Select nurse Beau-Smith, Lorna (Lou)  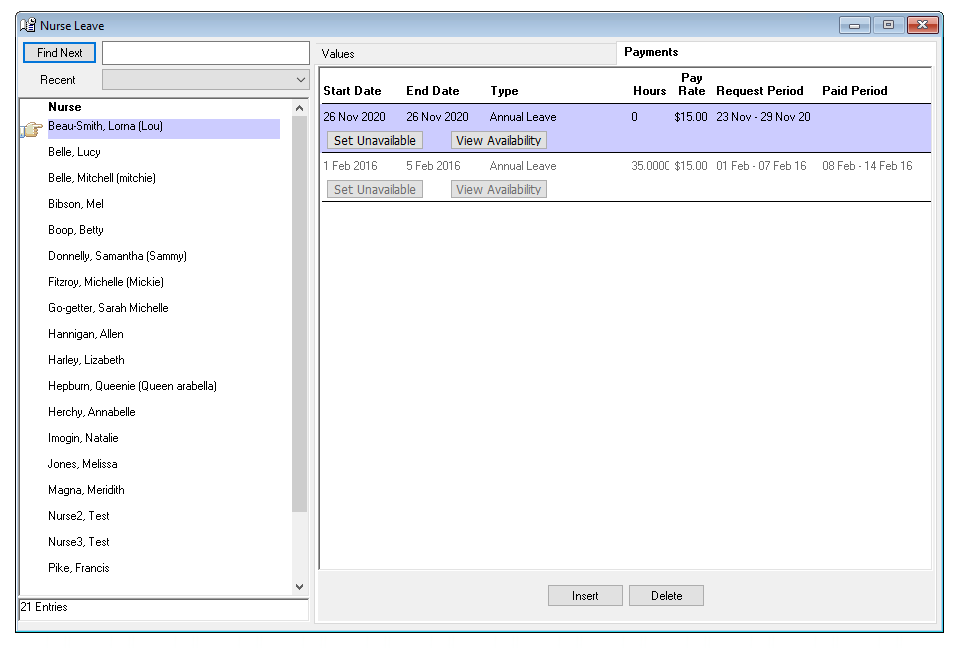point(163,127)
